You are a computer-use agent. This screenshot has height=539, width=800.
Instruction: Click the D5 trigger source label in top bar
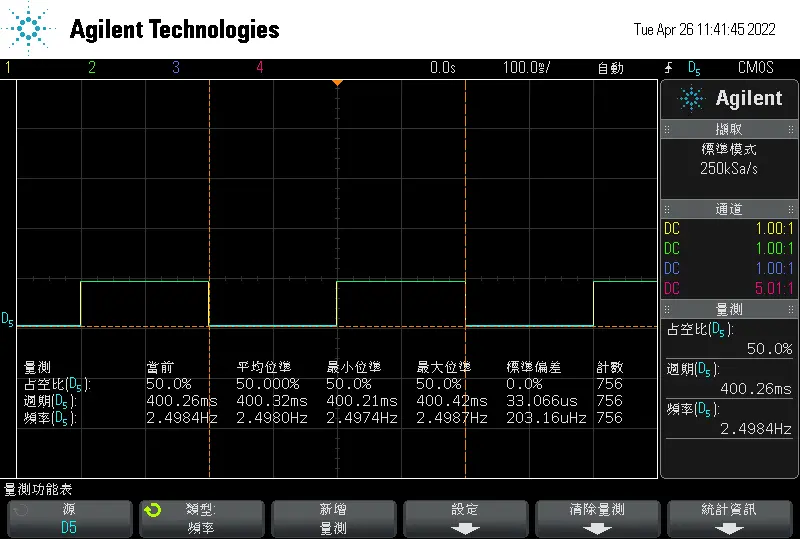[694, 68]
